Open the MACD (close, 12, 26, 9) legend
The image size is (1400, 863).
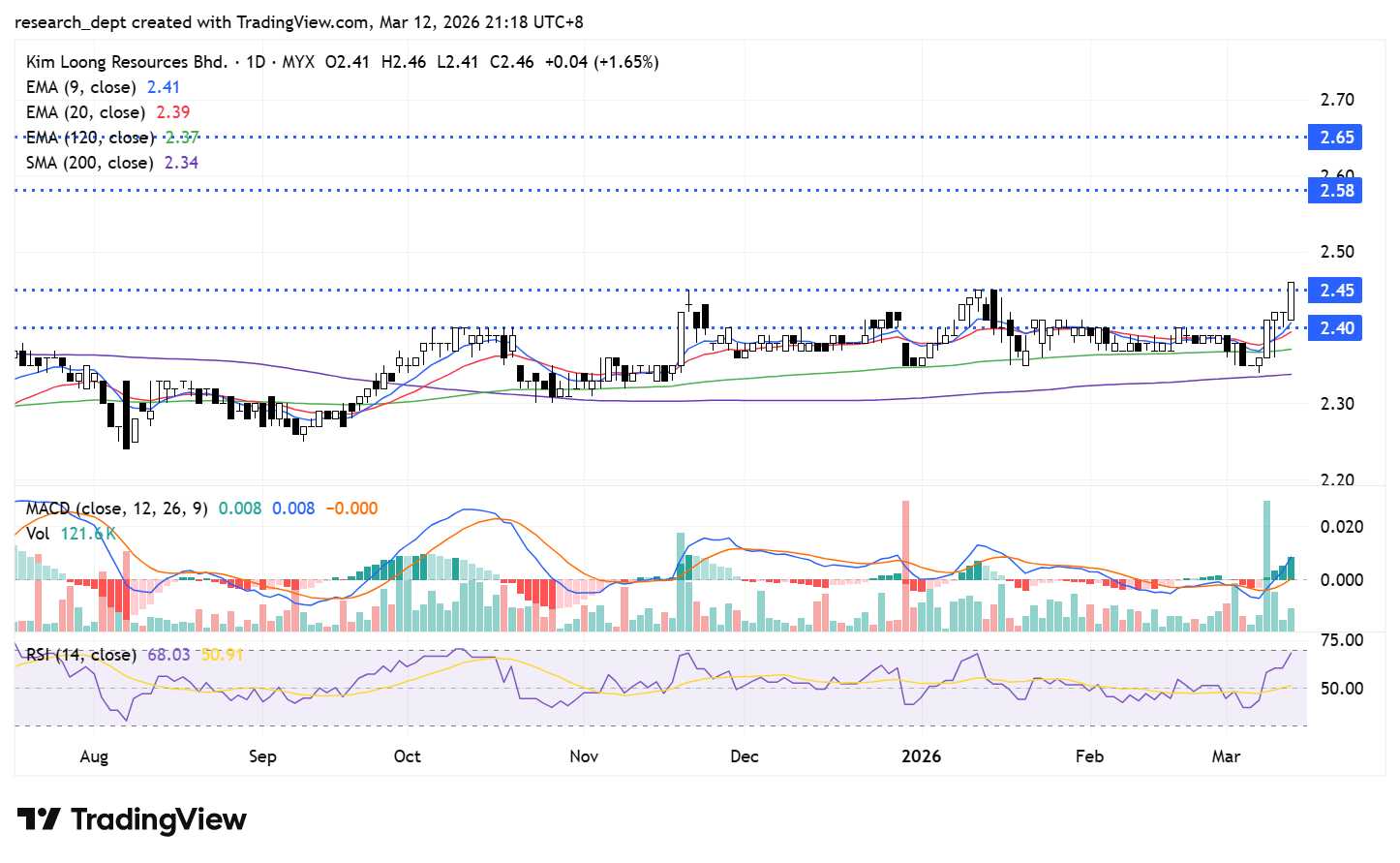[116, 509]
